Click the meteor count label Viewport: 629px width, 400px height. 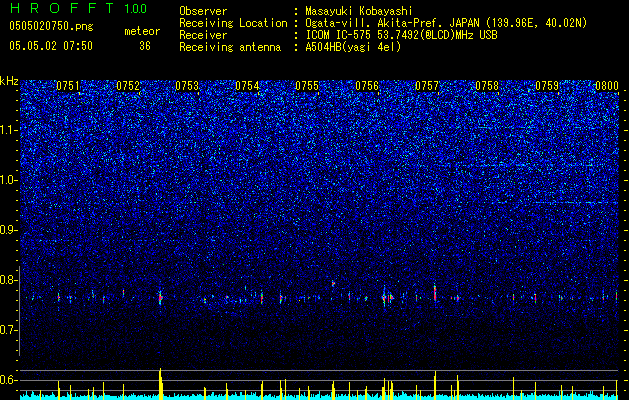pyautogui.click(x=142, y=31)
